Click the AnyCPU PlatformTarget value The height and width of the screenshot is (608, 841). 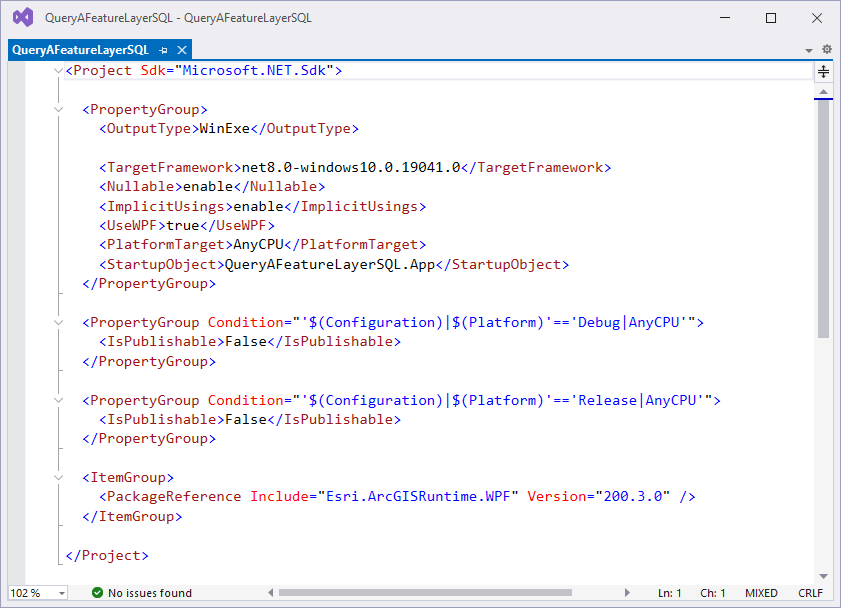(258, 244)
